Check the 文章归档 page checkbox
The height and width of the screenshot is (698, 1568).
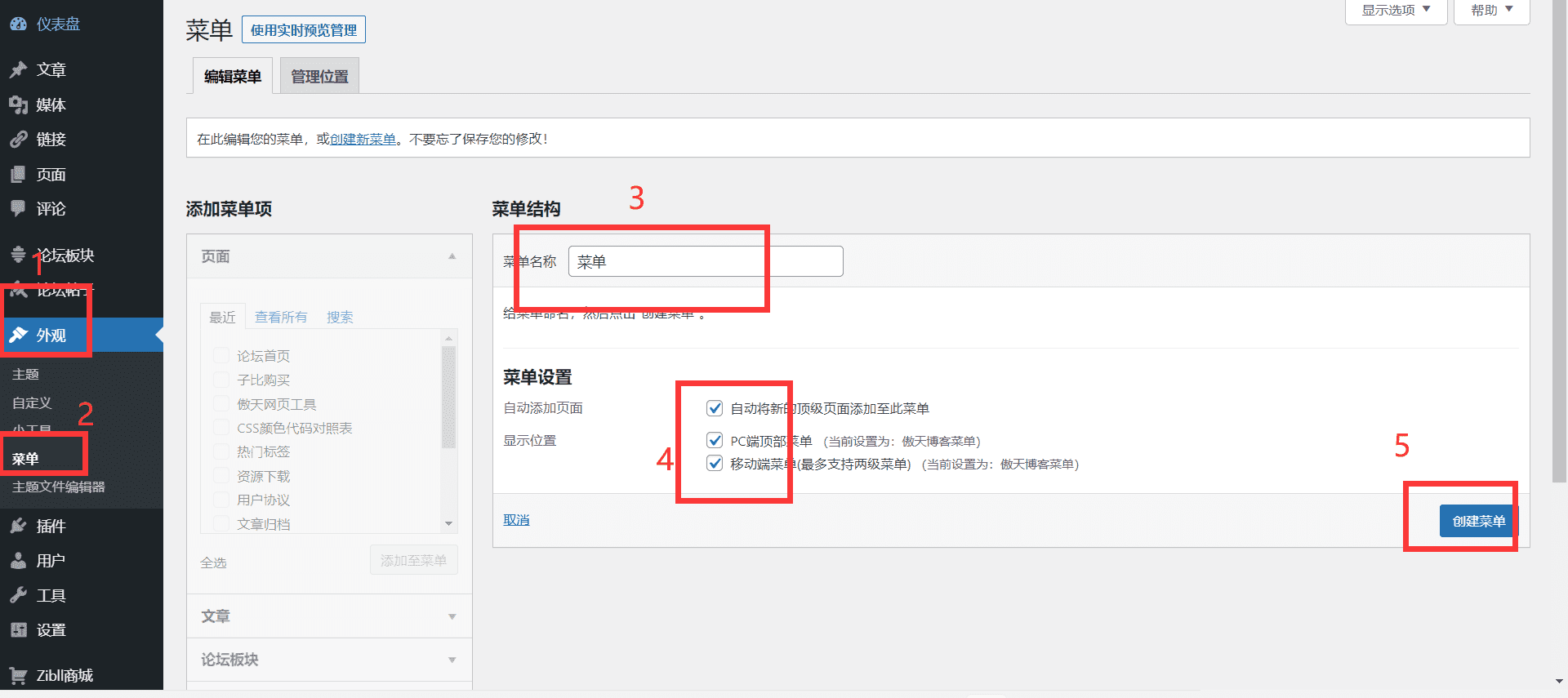point(220,523)
